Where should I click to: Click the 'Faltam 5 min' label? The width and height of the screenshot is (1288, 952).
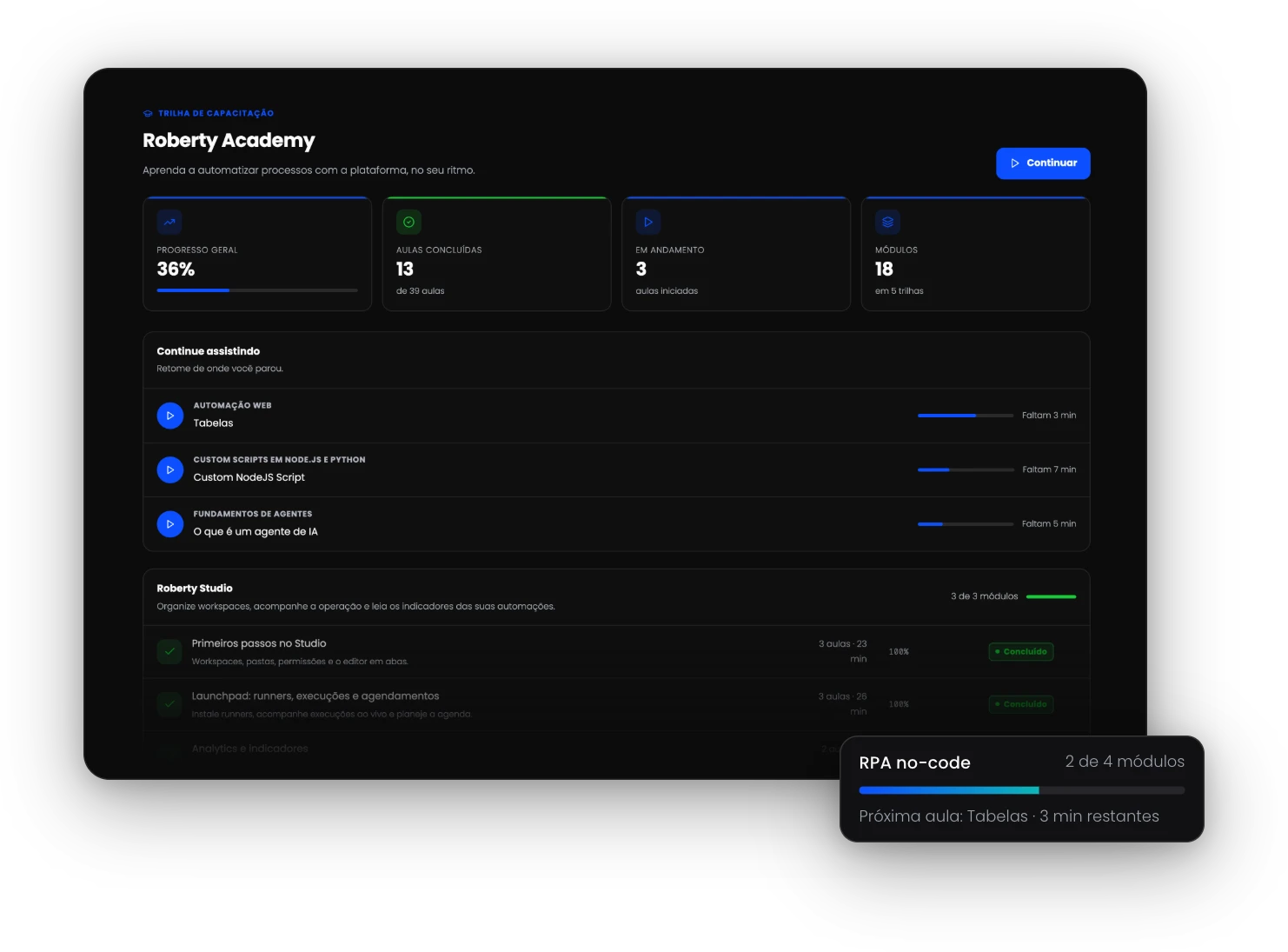(x=1049, y=524)
